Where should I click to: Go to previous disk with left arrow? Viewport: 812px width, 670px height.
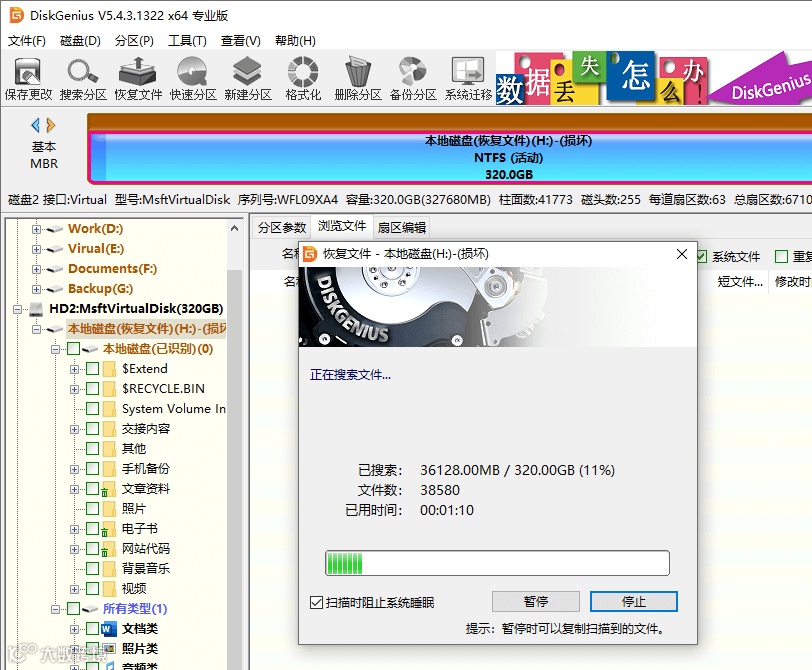point(35,125)
